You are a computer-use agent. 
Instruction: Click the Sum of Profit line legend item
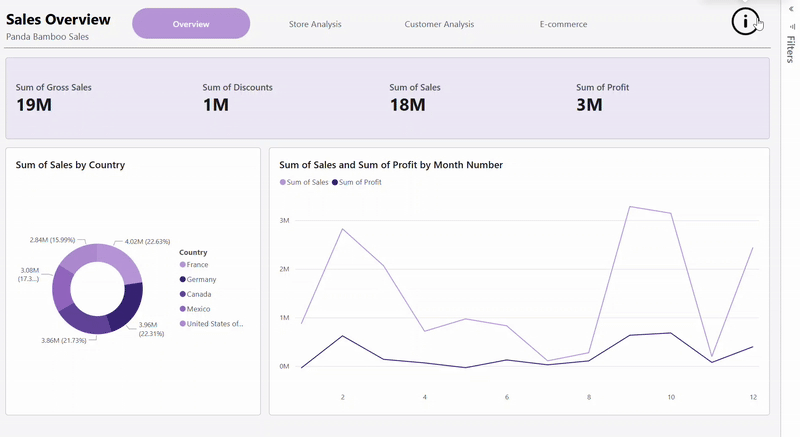pos(360,182)
